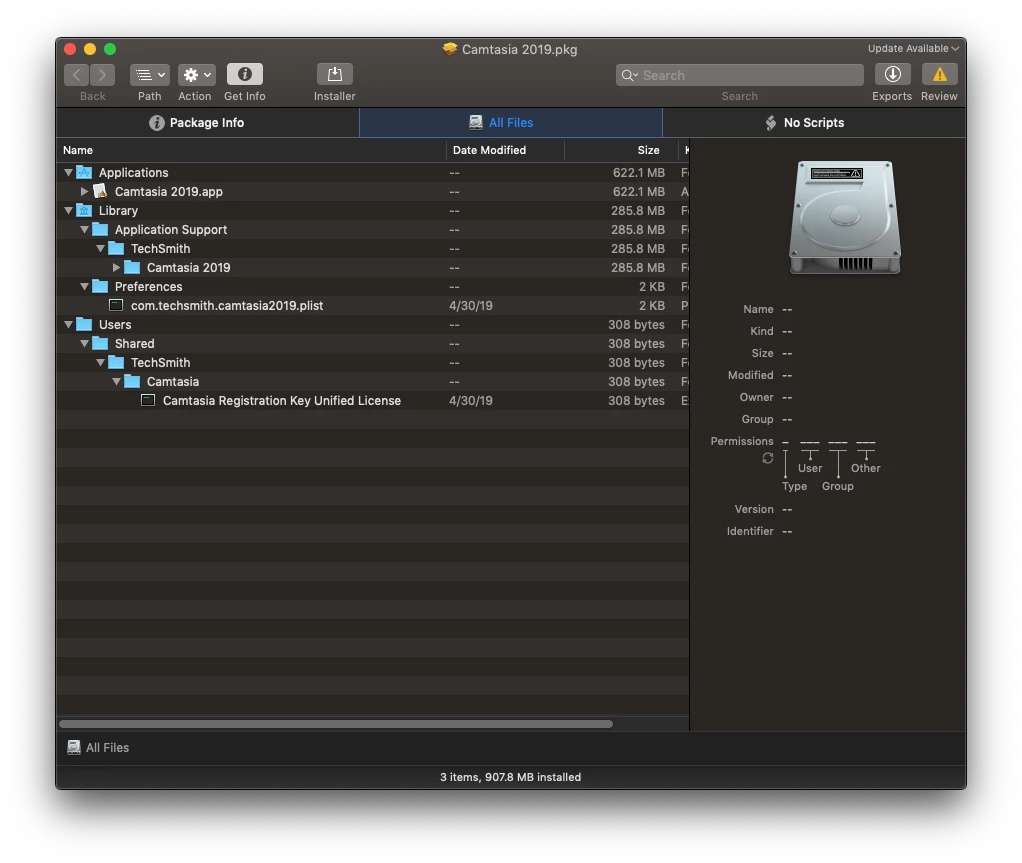Switch to Package Info tab
This screenshot has height=863, width=1022.
[x=207, y=123]
